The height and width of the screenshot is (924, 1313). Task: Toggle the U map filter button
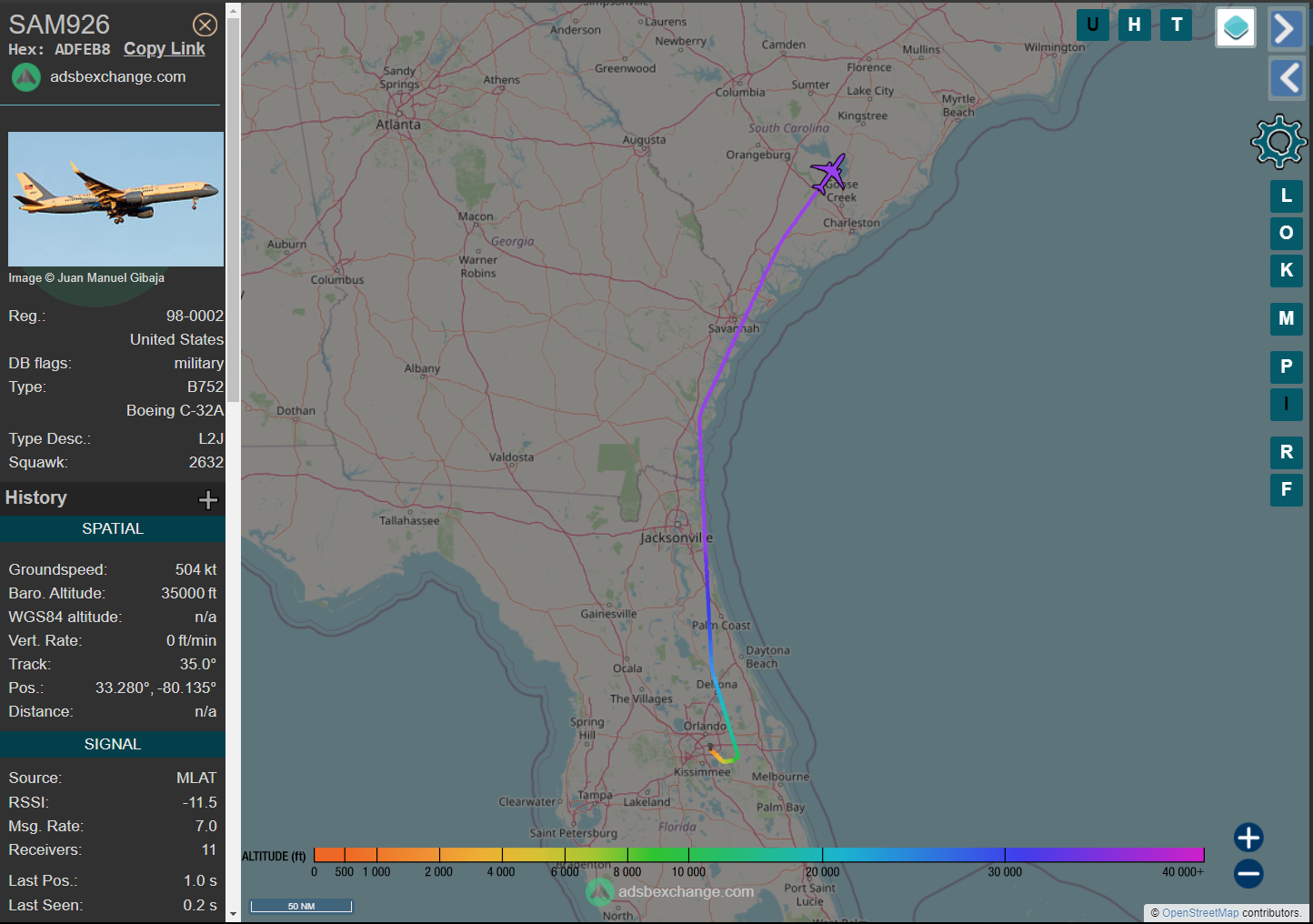pos(1092,25)
